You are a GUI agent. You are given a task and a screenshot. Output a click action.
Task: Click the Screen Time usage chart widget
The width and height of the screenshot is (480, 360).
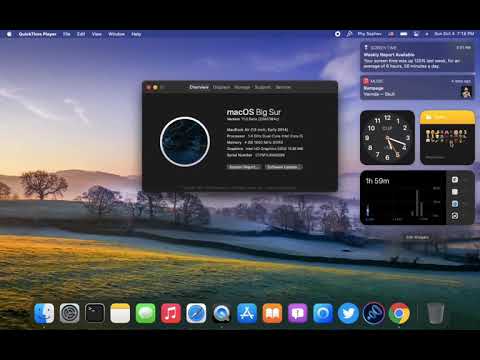click(x=417, y=198)
